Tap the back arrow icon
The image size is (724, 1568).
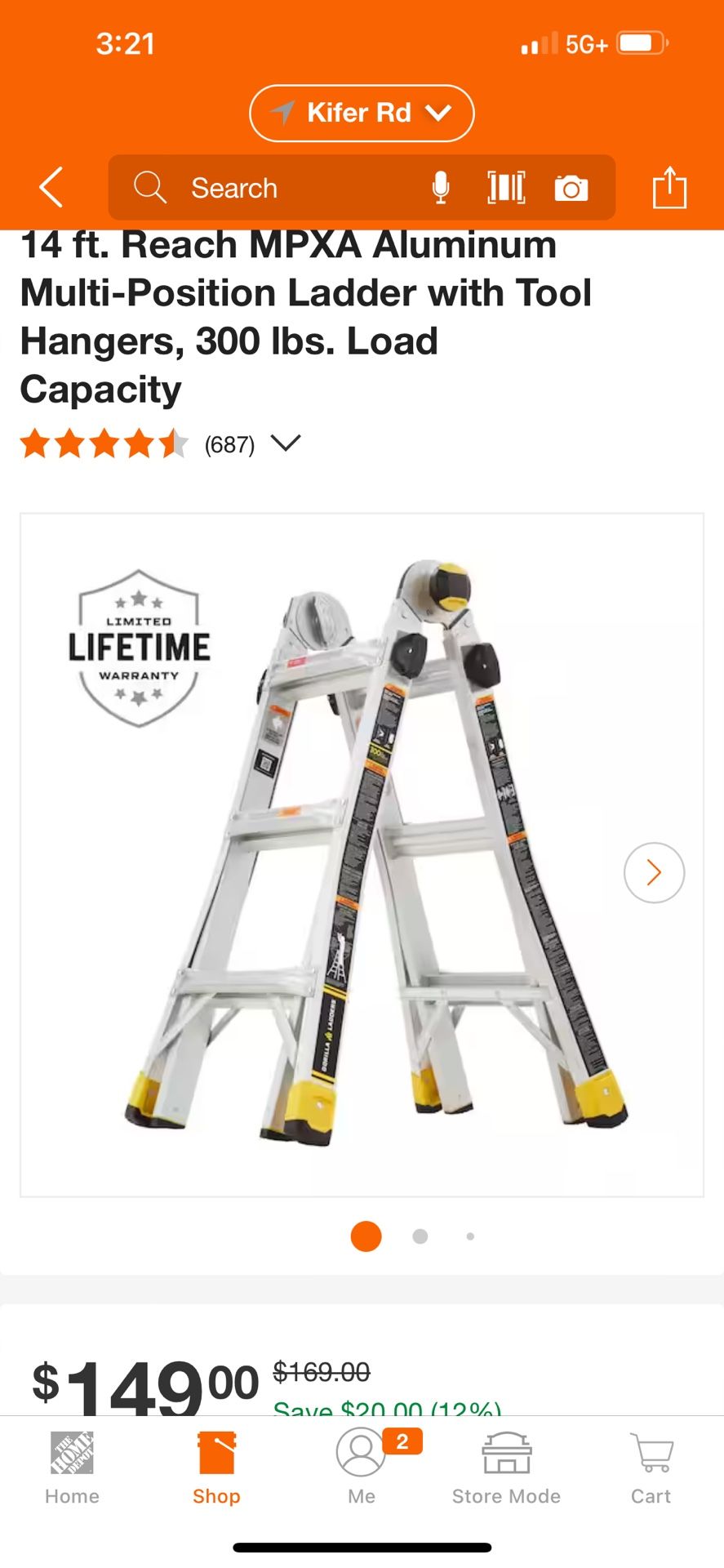pyautogui.click(x=51, y=187)
